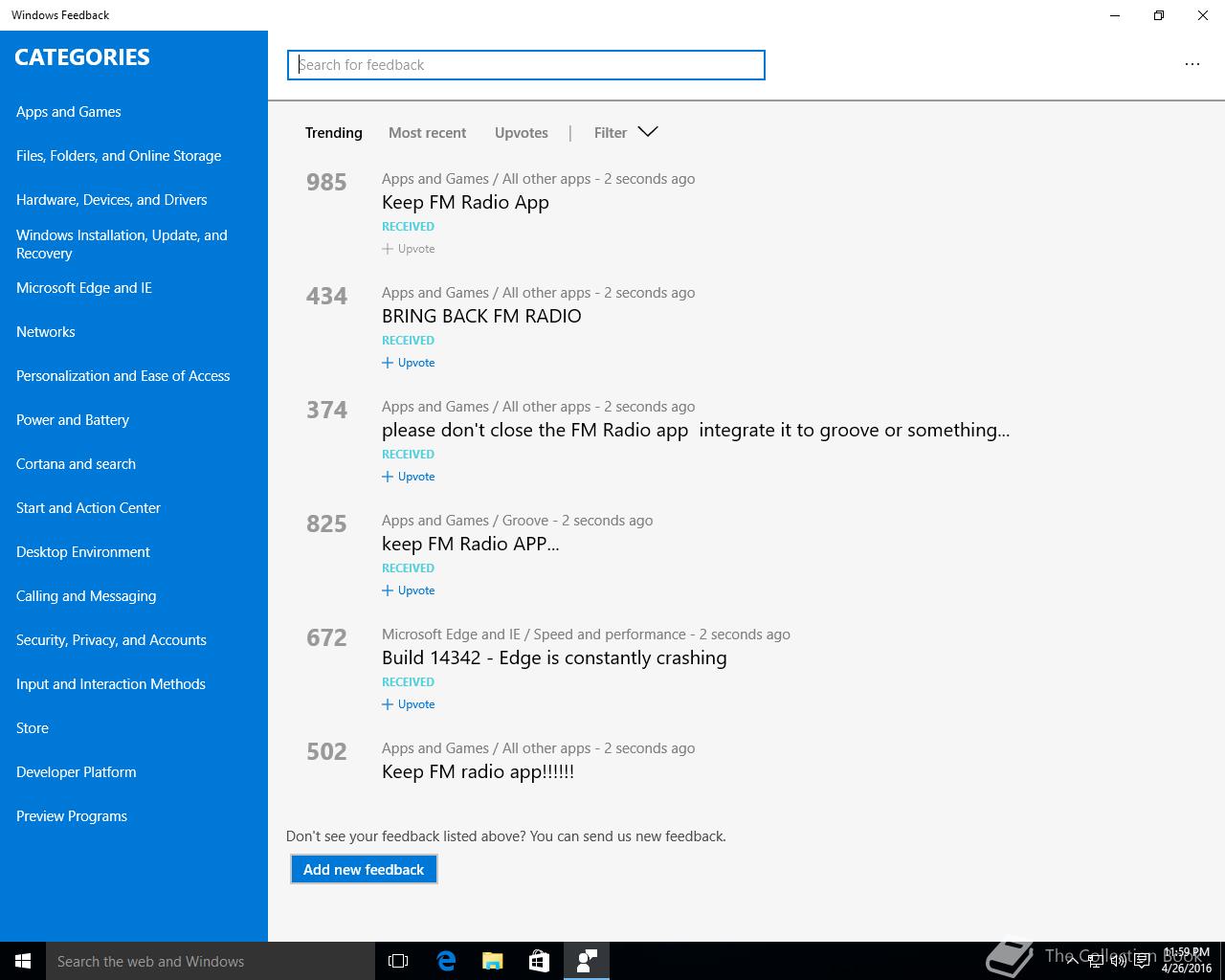The height and width of the screenshot is (980, 1225).
Task: Open please don't close FM Radio title
Action: coord(696,431)
